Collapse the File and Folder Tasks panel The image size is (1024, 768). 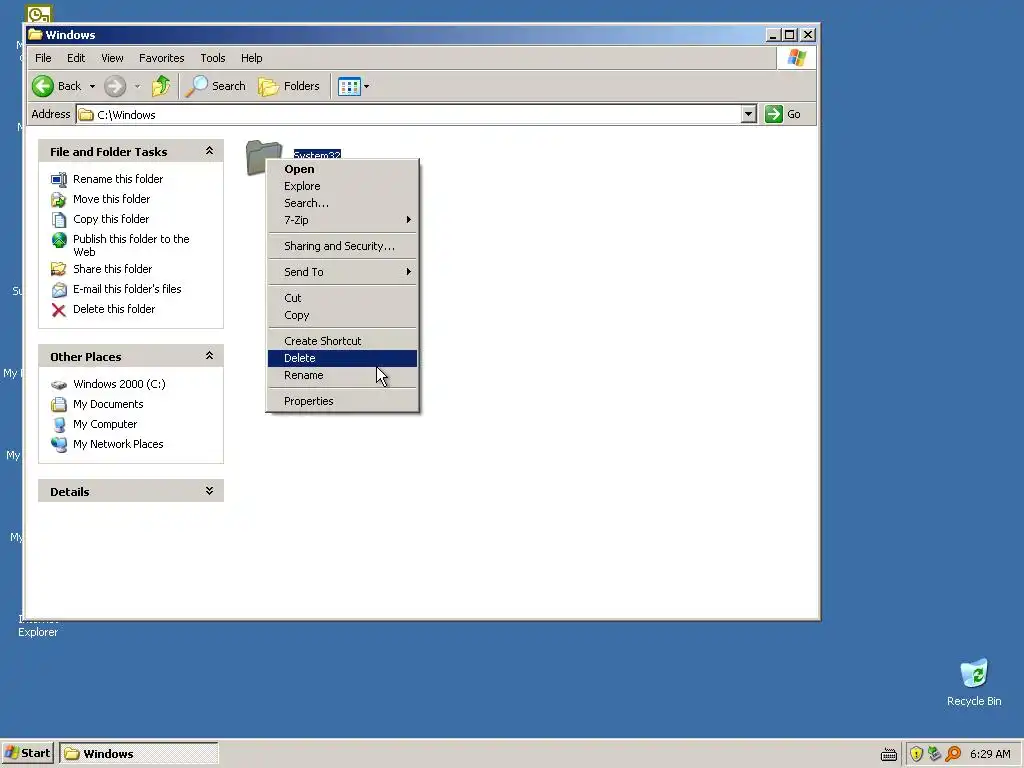[x=209, y=151]
